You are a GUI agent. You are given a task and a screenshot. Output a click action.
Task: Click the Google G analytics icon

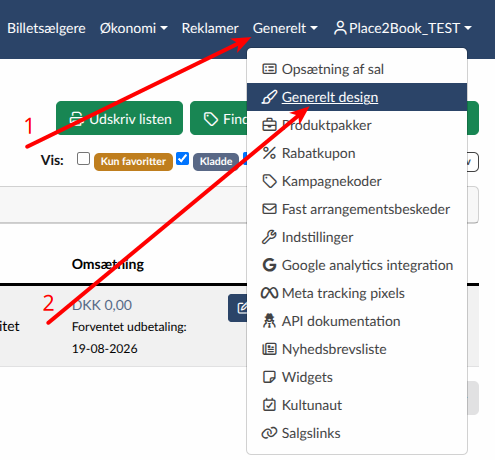pyautogui.click(x=269, y=265)
